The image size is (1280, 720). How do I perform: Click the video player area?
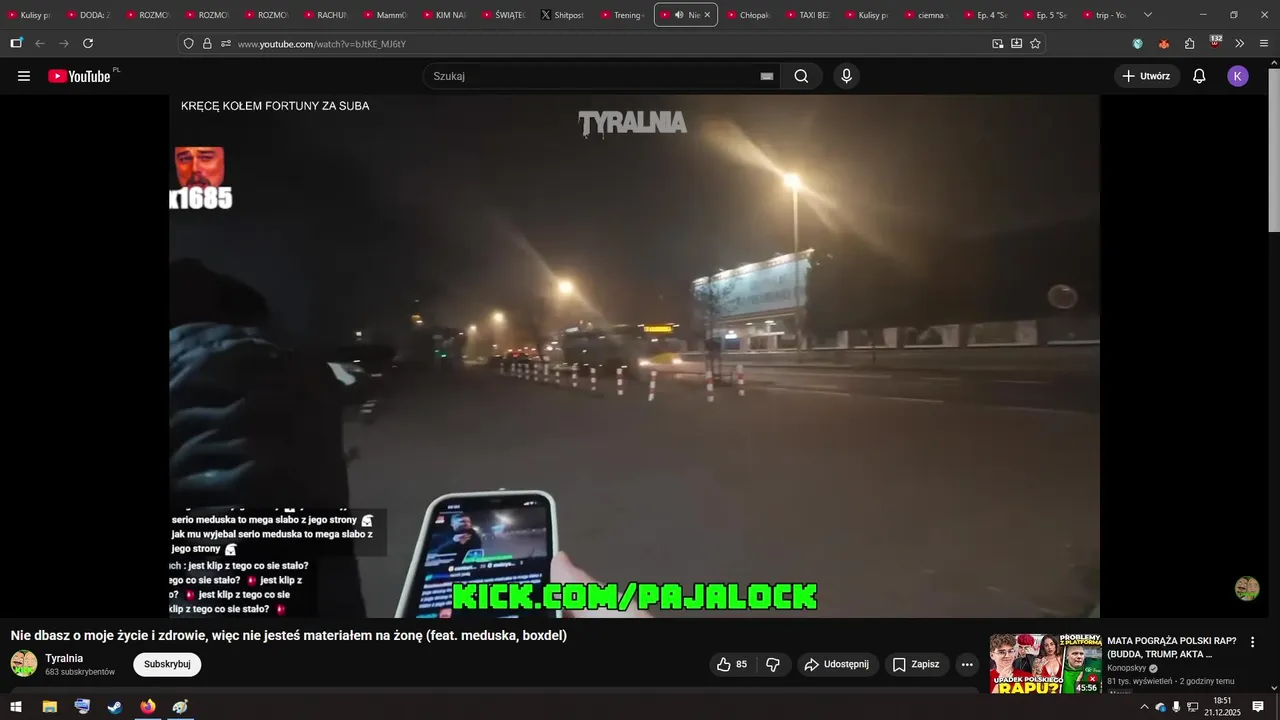[x=634, y=356]
